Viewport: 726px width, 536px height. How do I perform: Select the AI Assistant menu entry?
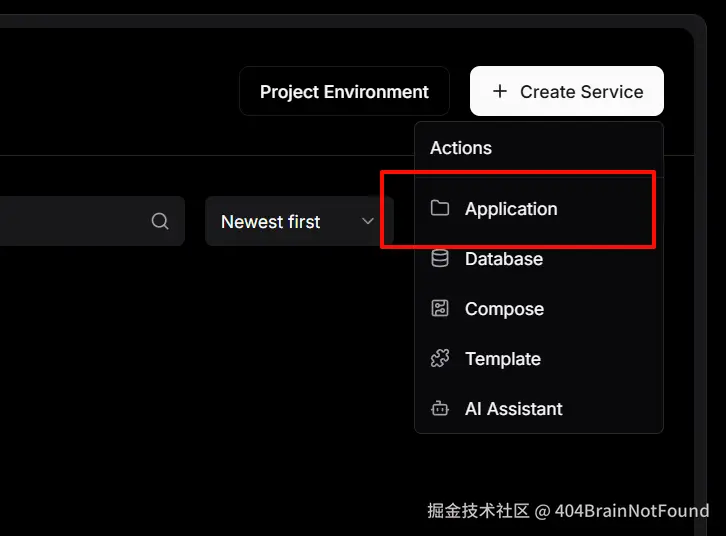coord(514,409)
